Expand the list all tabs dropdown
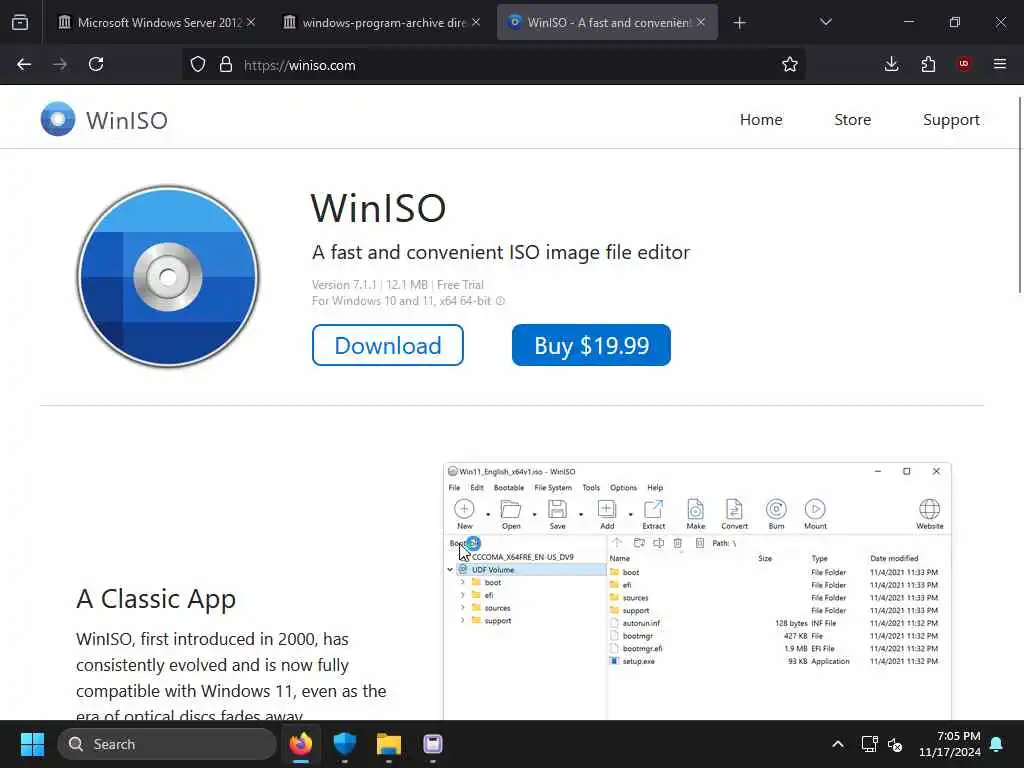The width and height of the screenshot is (1024, 768). 825,22
